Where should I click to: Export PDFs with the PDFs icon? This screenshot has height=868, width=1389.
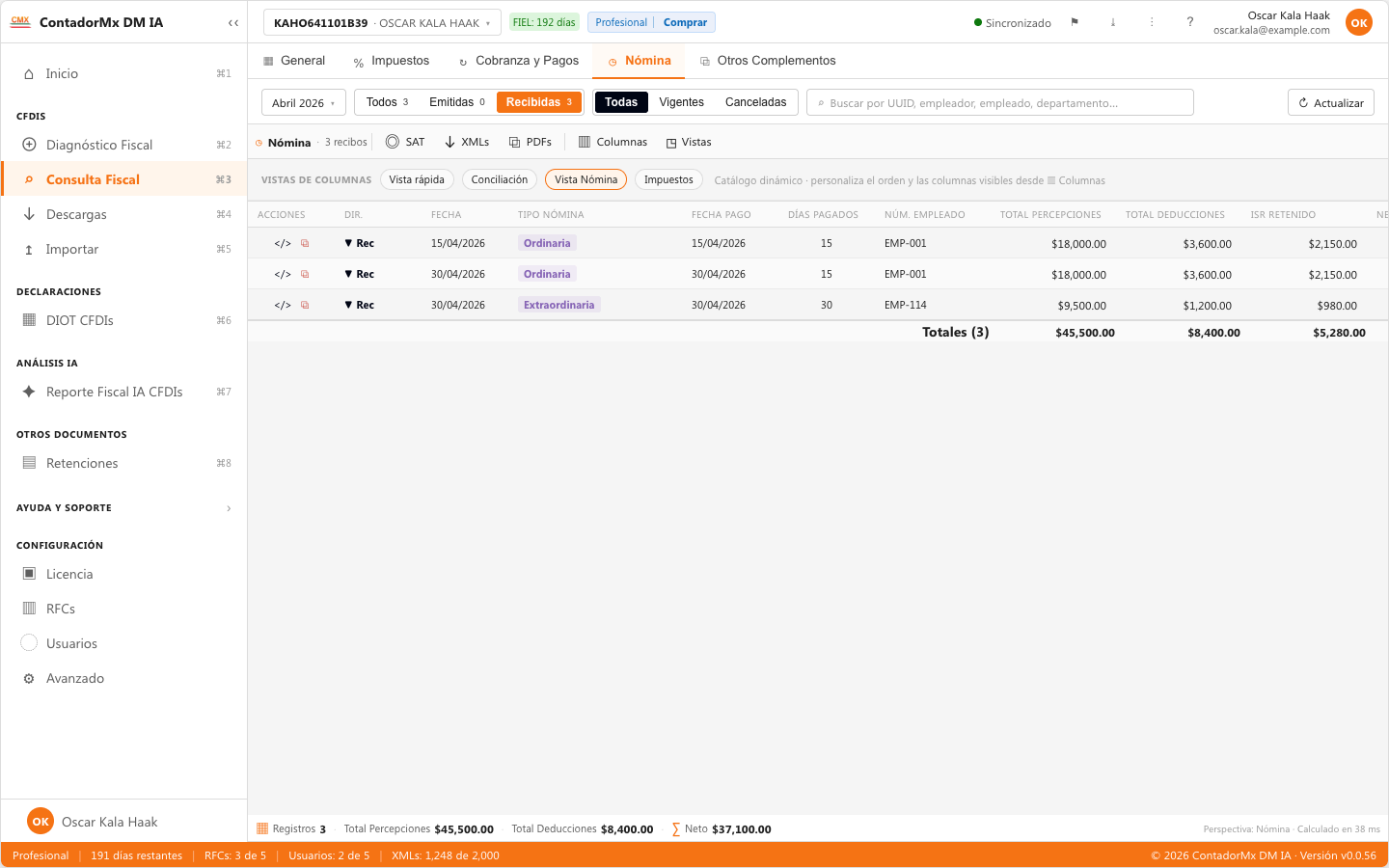531,142
